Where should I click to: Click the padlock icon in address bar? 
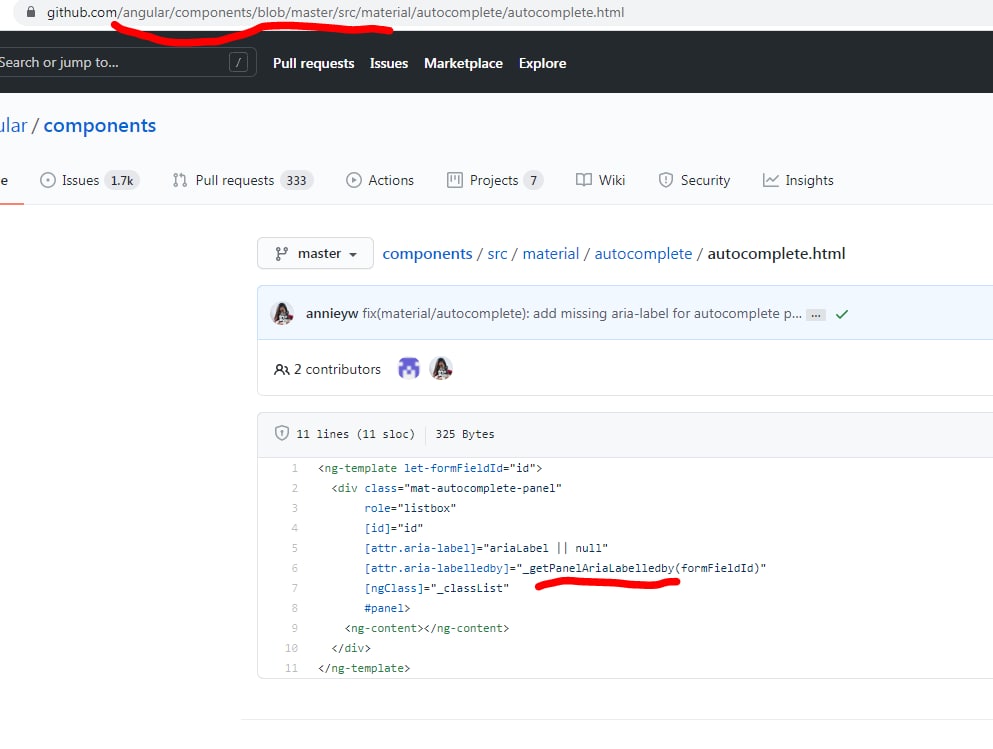tap(30, 11)
